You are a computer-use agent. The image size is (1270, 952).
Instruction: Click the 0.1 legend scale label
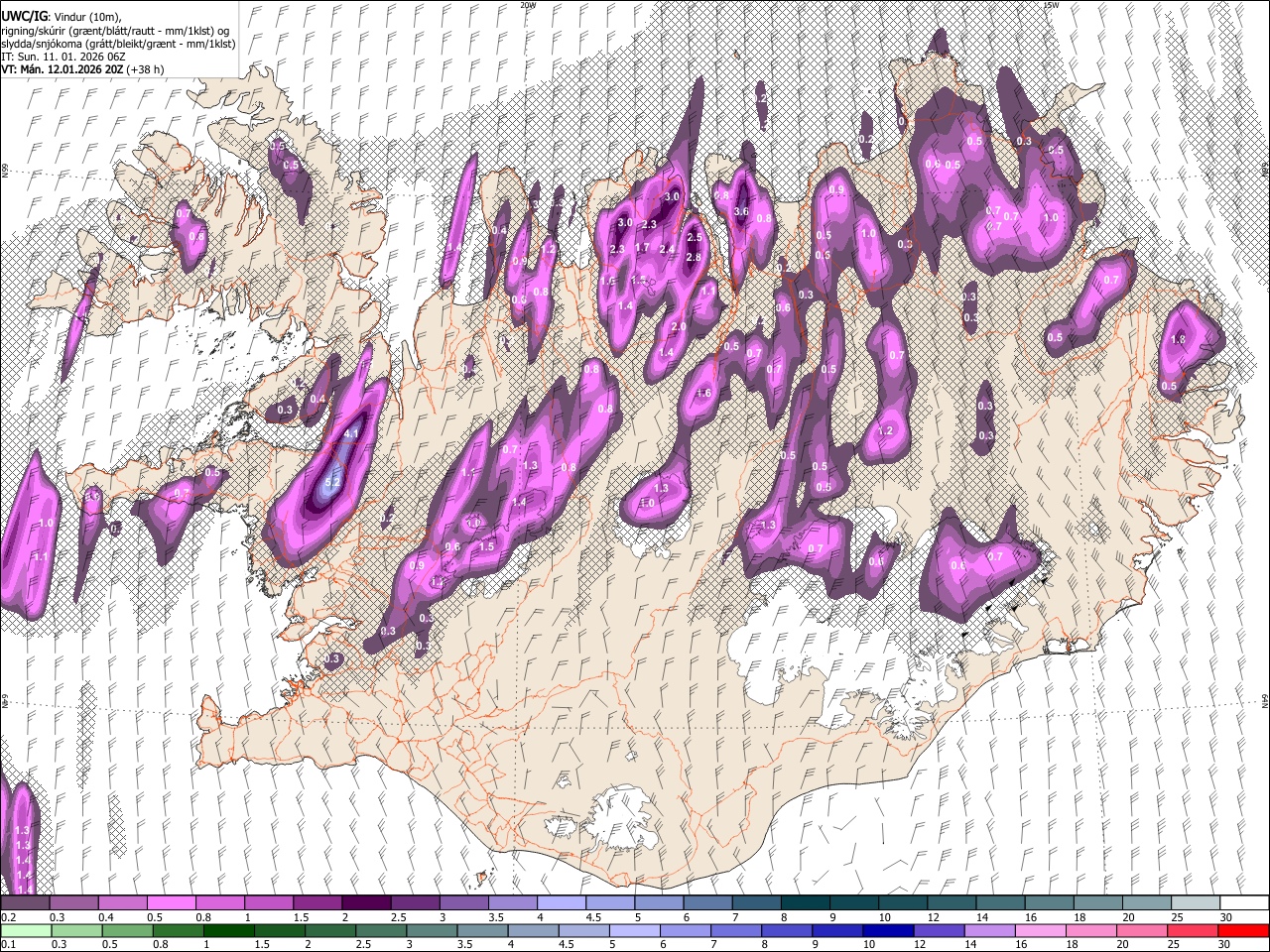tap(8, 944)
